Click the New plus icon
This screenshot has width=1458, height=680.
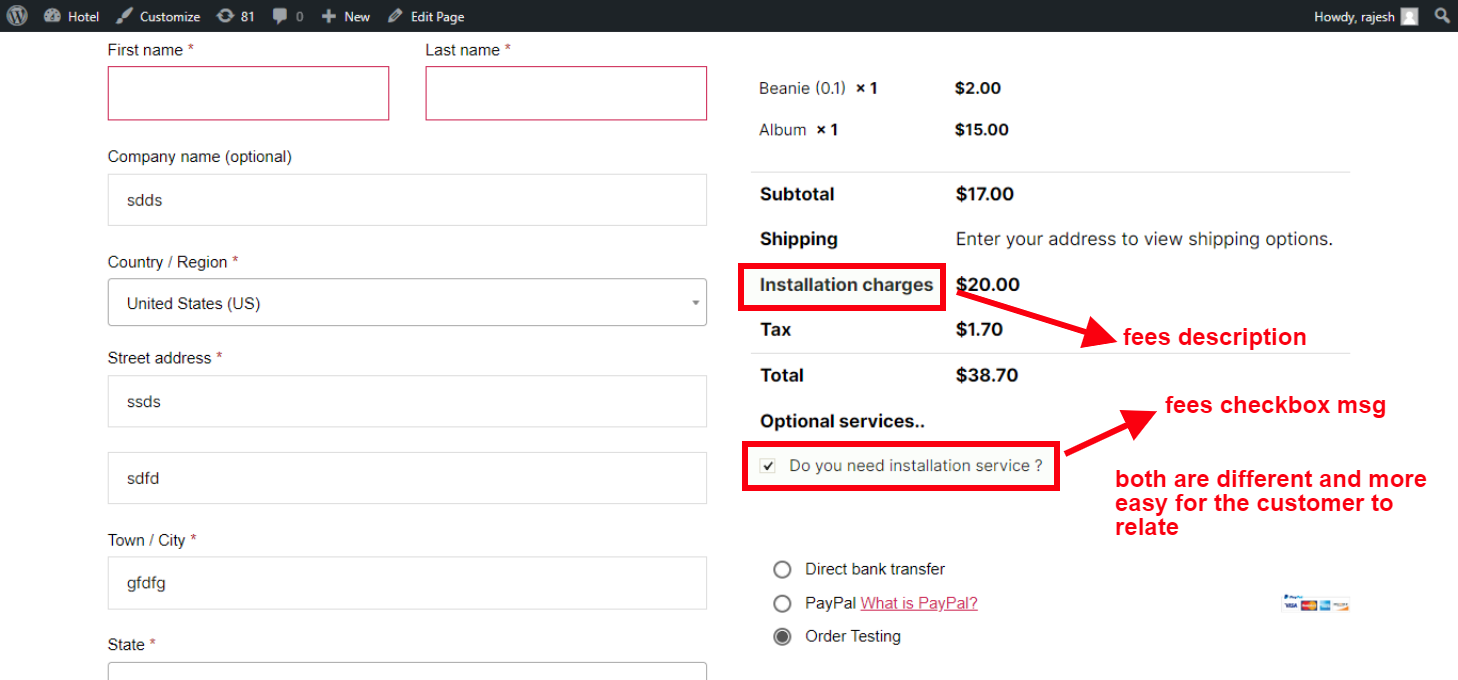328,16
